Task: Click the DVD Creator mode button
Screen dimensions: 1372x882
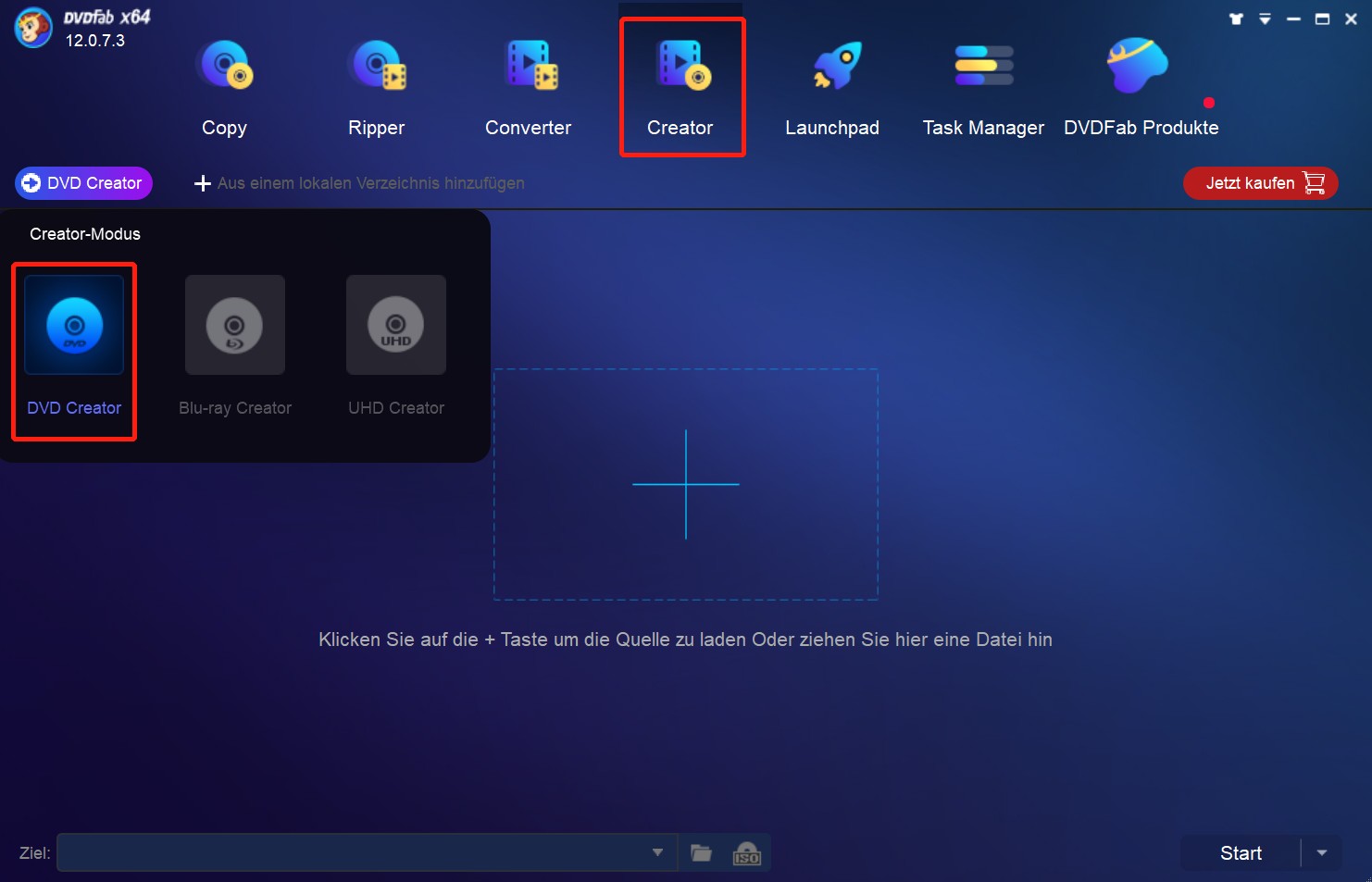Action: point(83,183)
